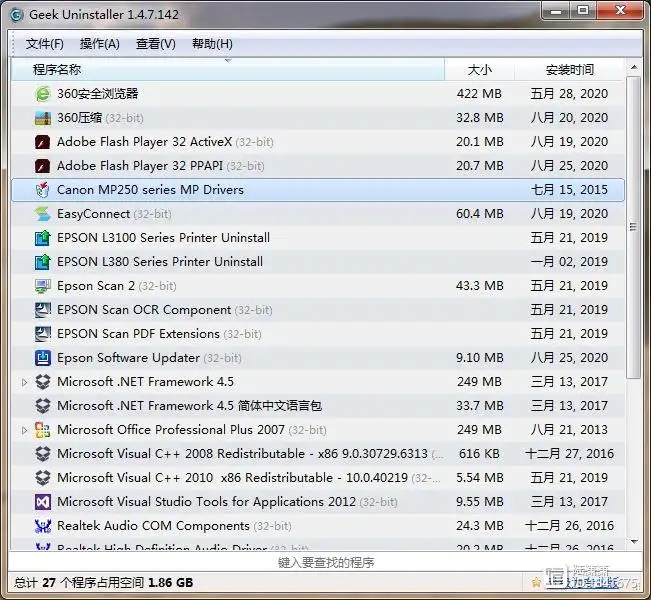Select the 360安全浏览器 program name

[x=98, y=94]
